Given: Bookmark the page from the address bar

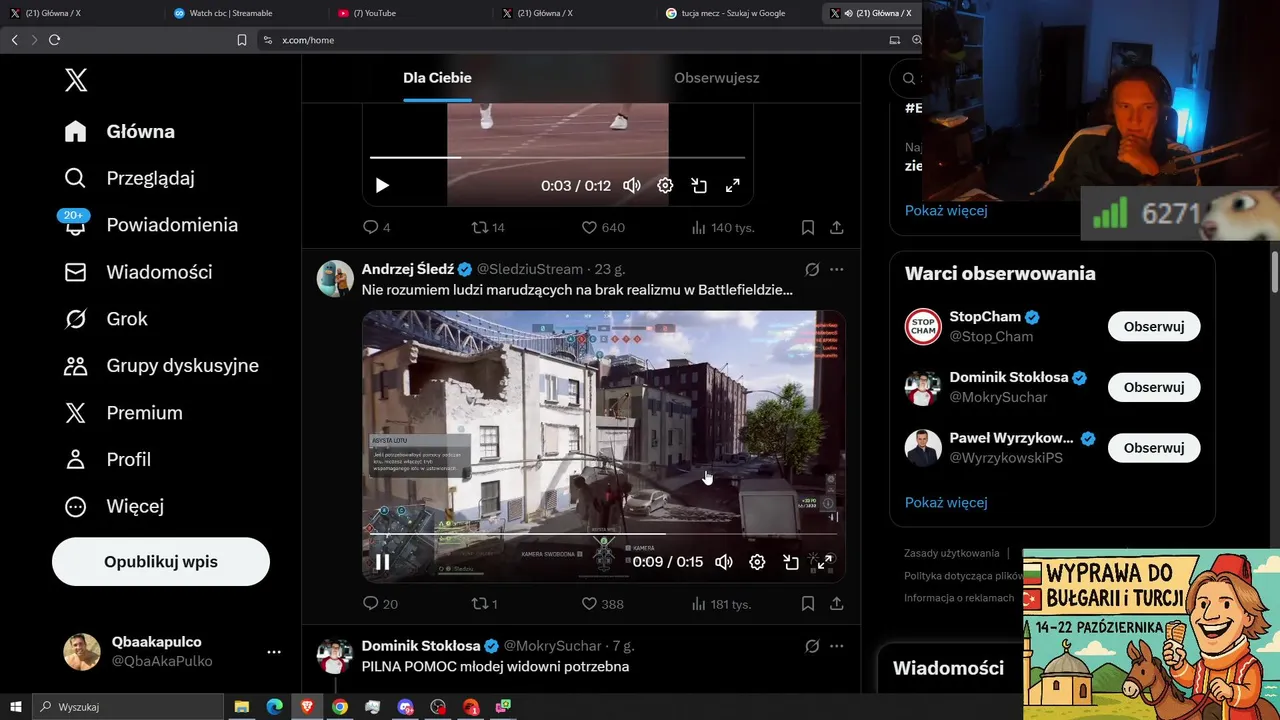Looking at the screenshot, I should pyautogui.click(x=242, y=40).
